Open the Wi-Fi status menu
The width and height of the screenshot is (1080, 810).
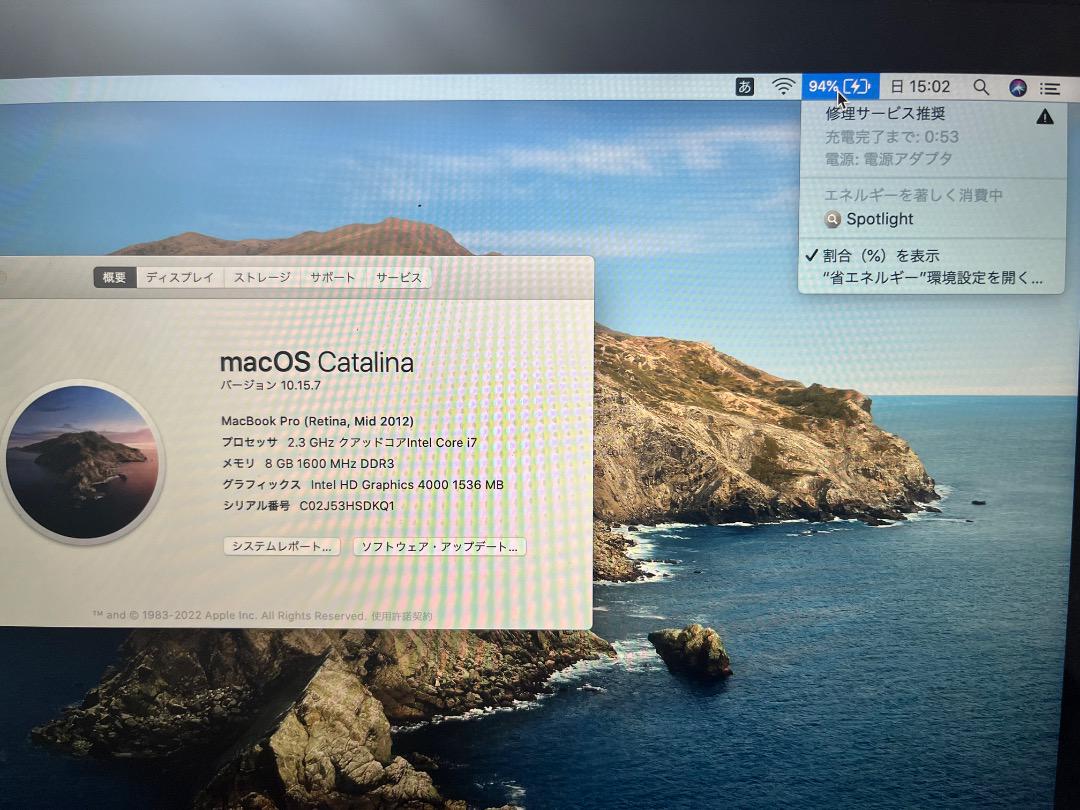click(x=783, y=86)
